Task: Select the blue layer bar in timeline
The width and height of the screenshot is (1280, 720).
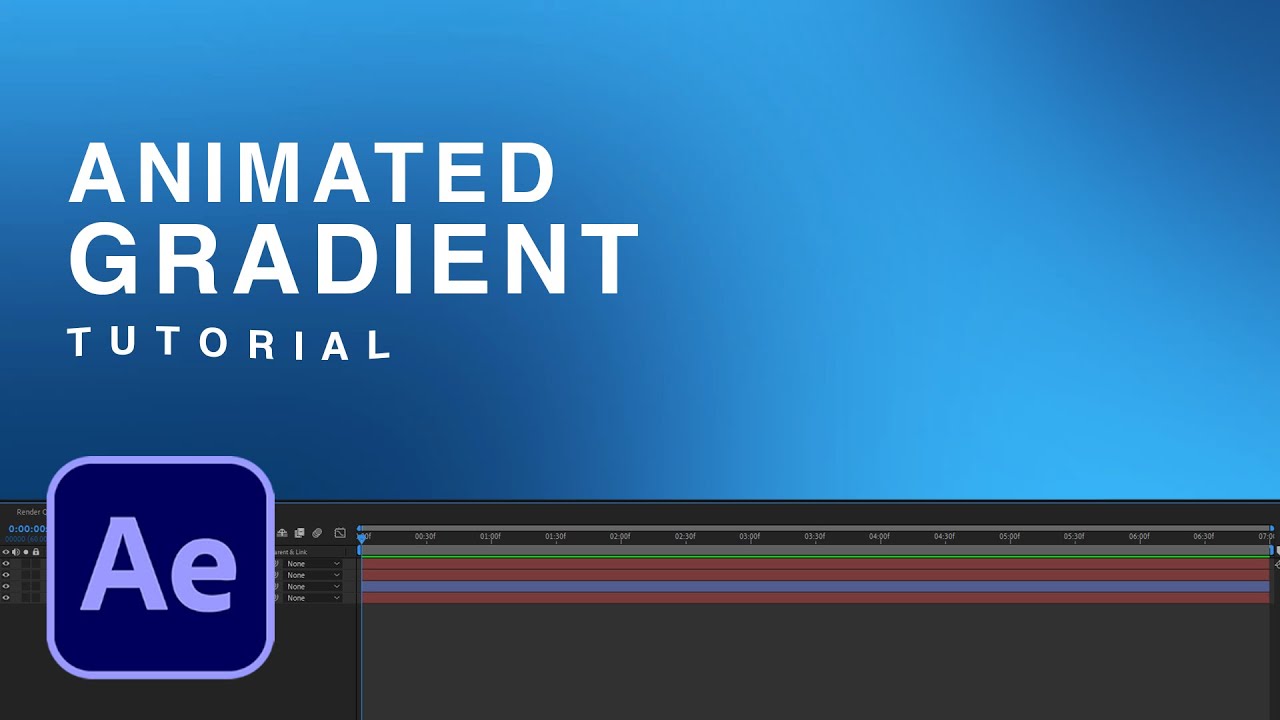Action: [x=815, y=586]
